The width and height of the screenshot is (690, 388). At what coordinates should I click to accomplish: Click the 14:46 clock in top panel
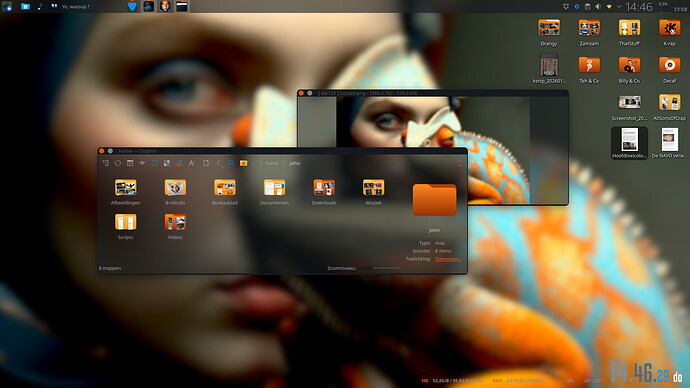(639, 7)
